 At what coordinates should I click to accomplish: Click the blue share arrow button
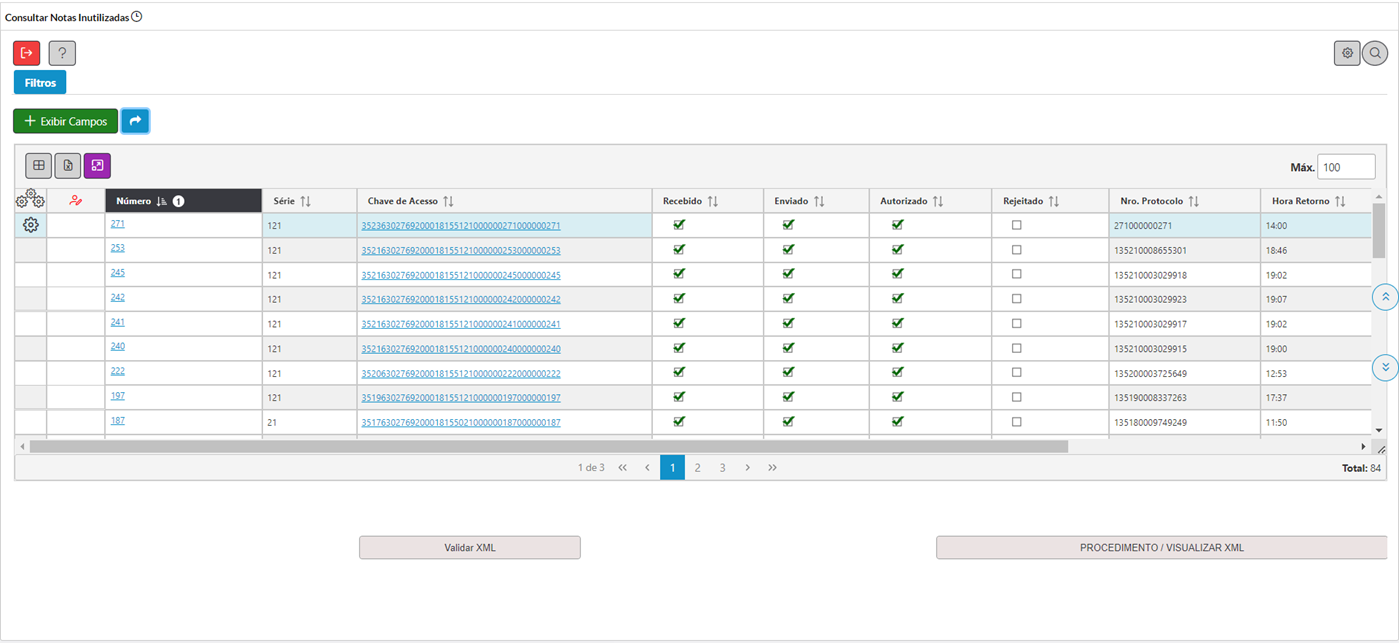[x=135, y=121]
